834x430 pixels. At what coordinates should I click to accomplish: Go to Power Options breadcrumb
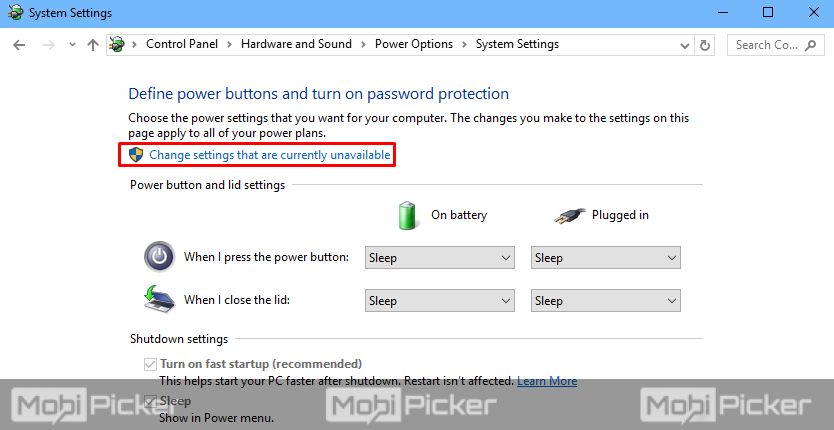413,44
